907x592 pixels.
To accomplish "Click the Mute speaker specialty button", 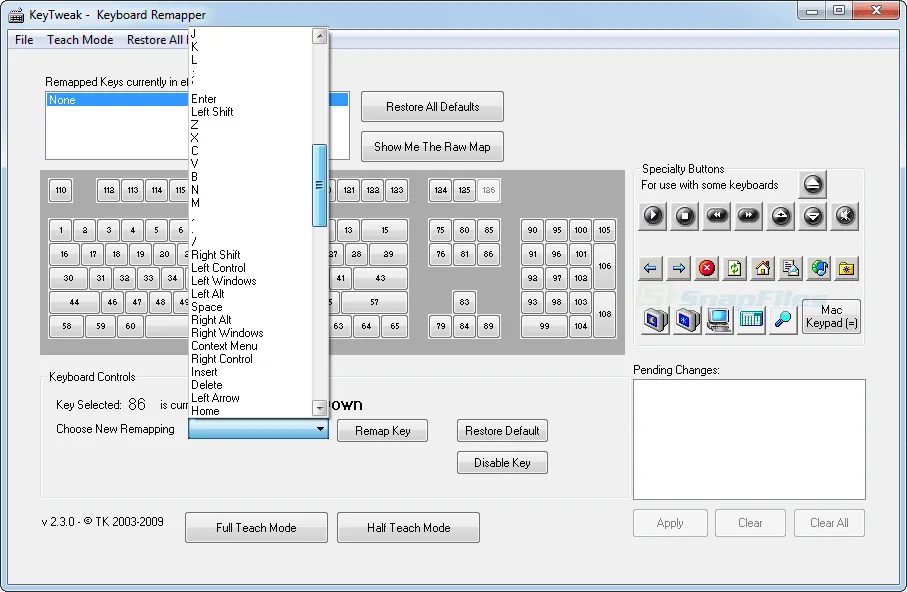I will click(x=845, y=216).
